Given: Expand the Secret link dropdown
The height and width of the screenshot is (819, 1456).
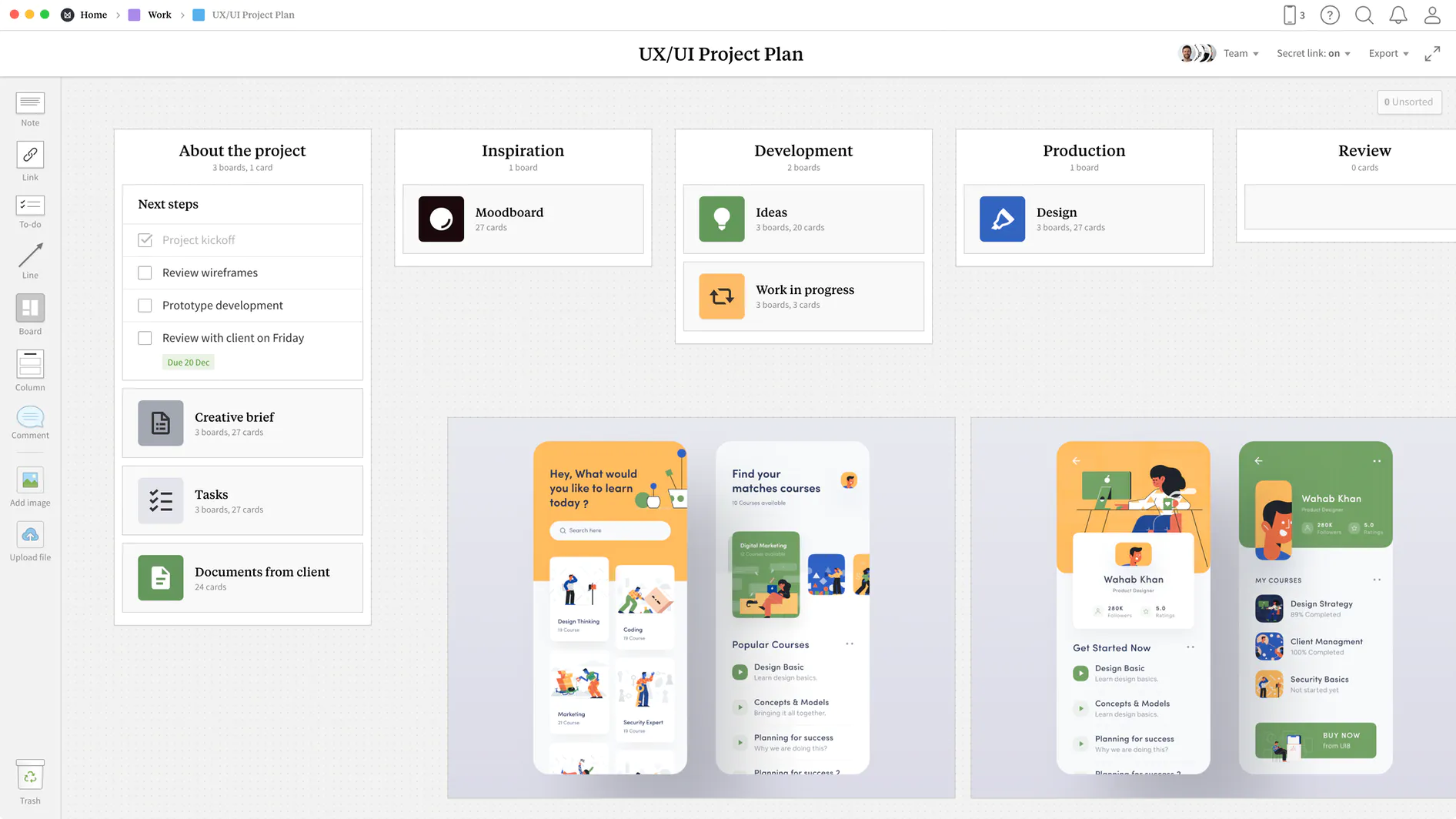Looking at the screenshot, I should click(x=1313, y=53).
